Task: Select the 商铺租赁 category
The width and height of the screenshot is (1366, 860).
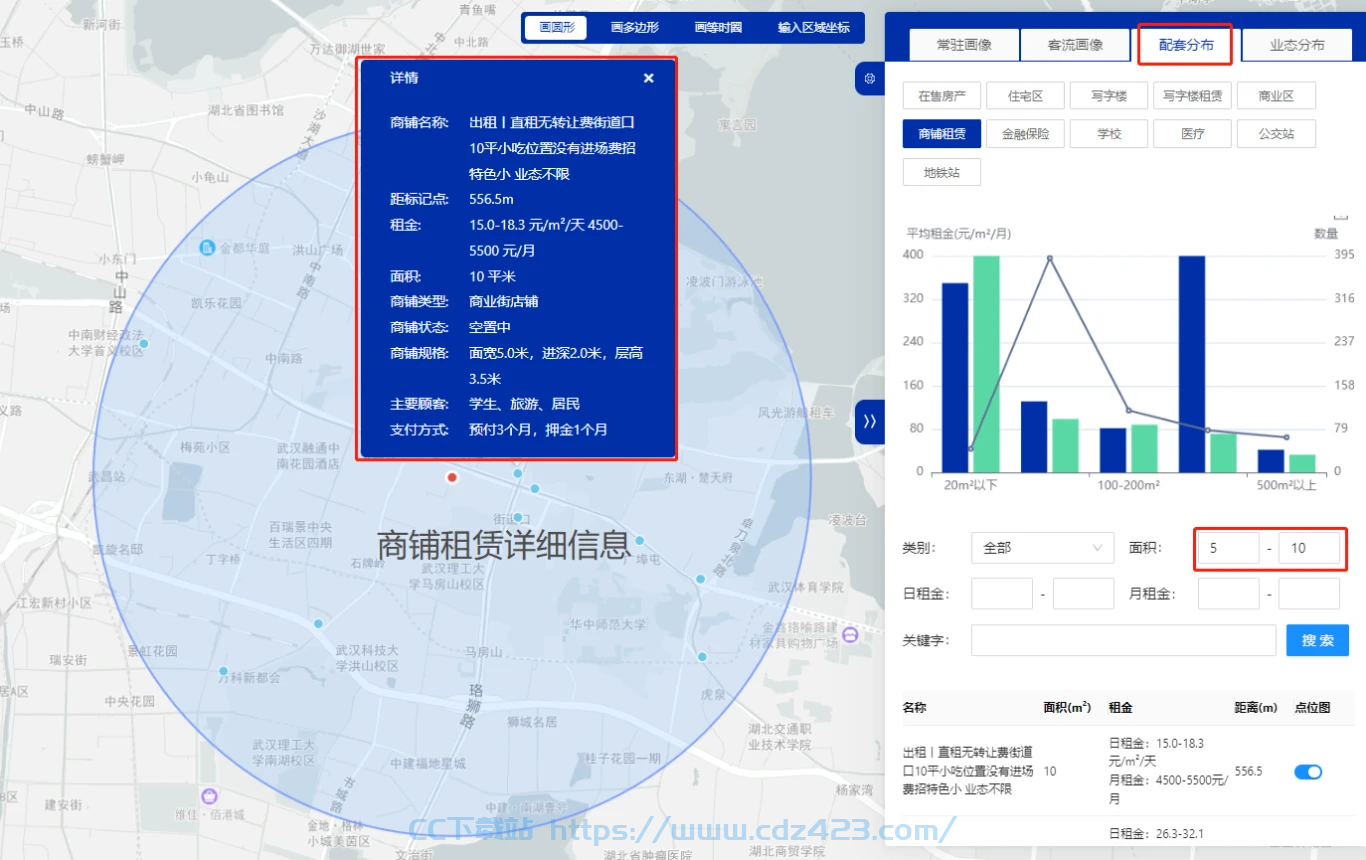Action: coord(942,133)
